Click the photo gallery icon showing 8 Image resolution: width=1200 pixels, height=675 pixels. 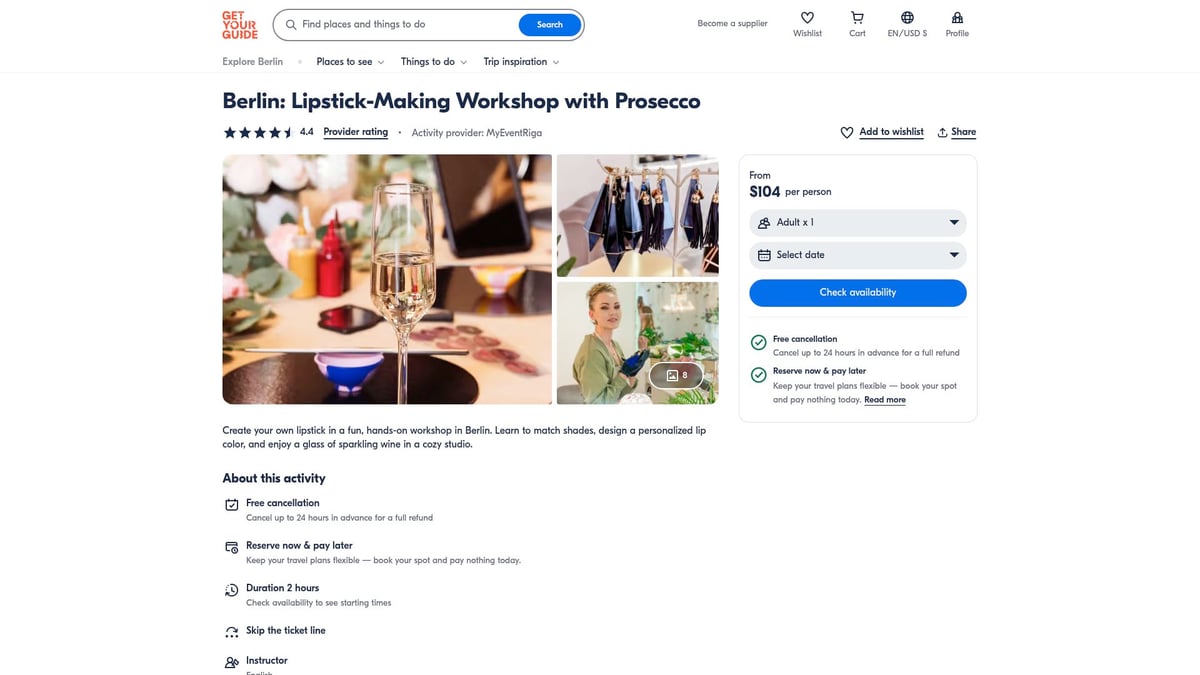[676, 375]
